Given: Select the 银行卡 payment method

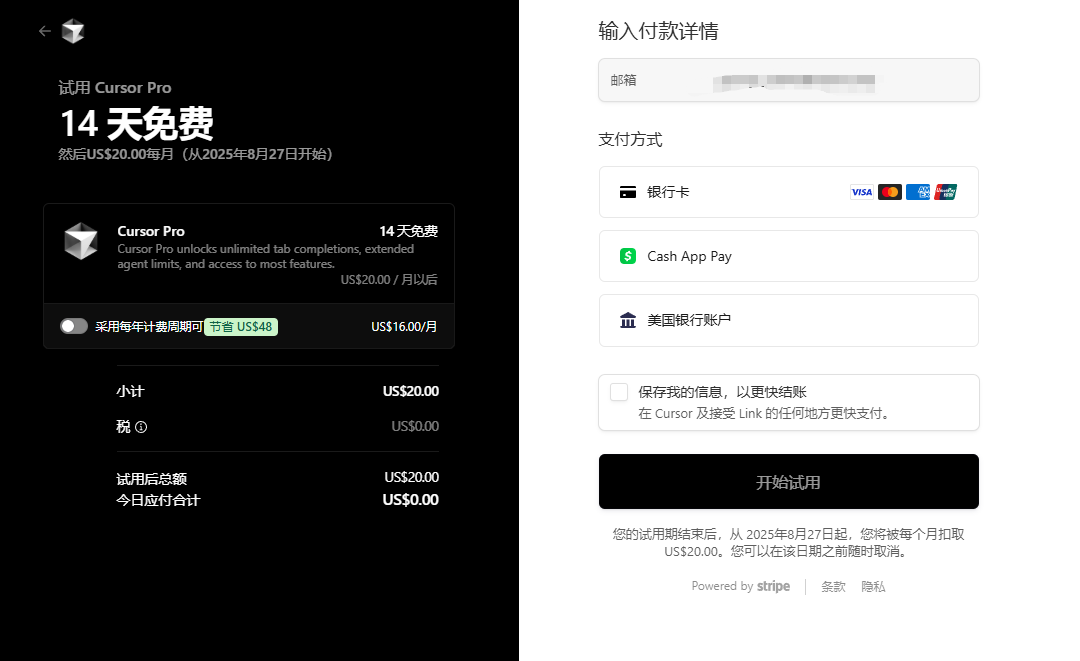Looking at the screenshot, I should pyautogui.click(x=788, y=192).
